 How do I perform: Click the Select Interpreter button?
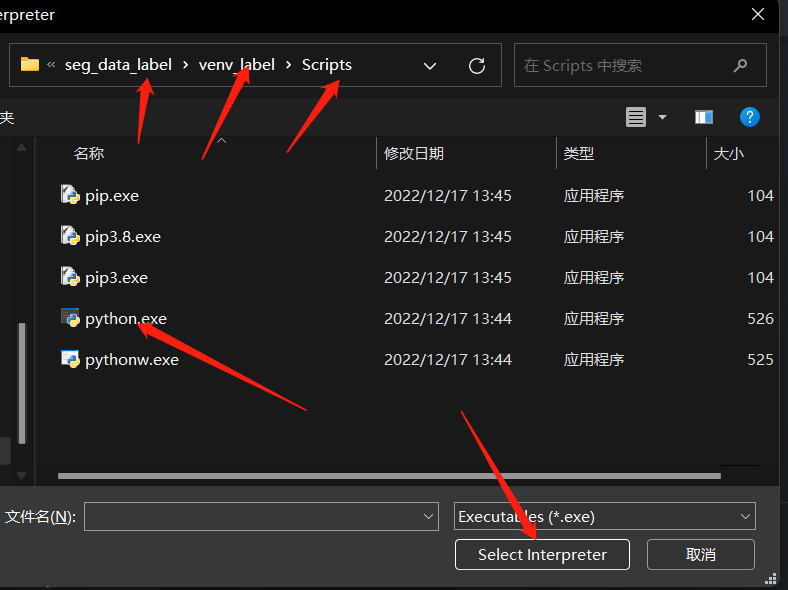[542, 554]
